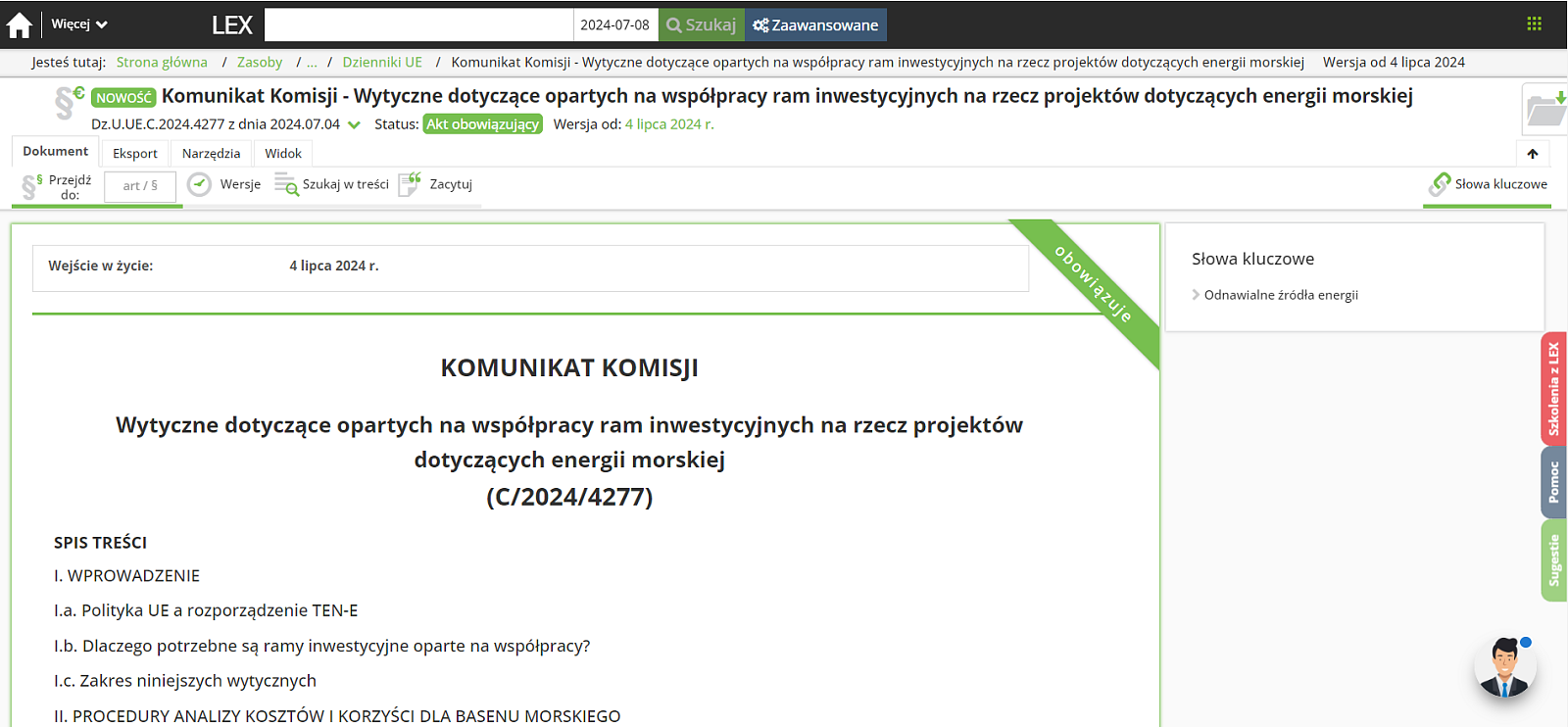This screenshot has width=1568, height=727.
Task: Switch to the Eksport tab
Action: (134, 154)
